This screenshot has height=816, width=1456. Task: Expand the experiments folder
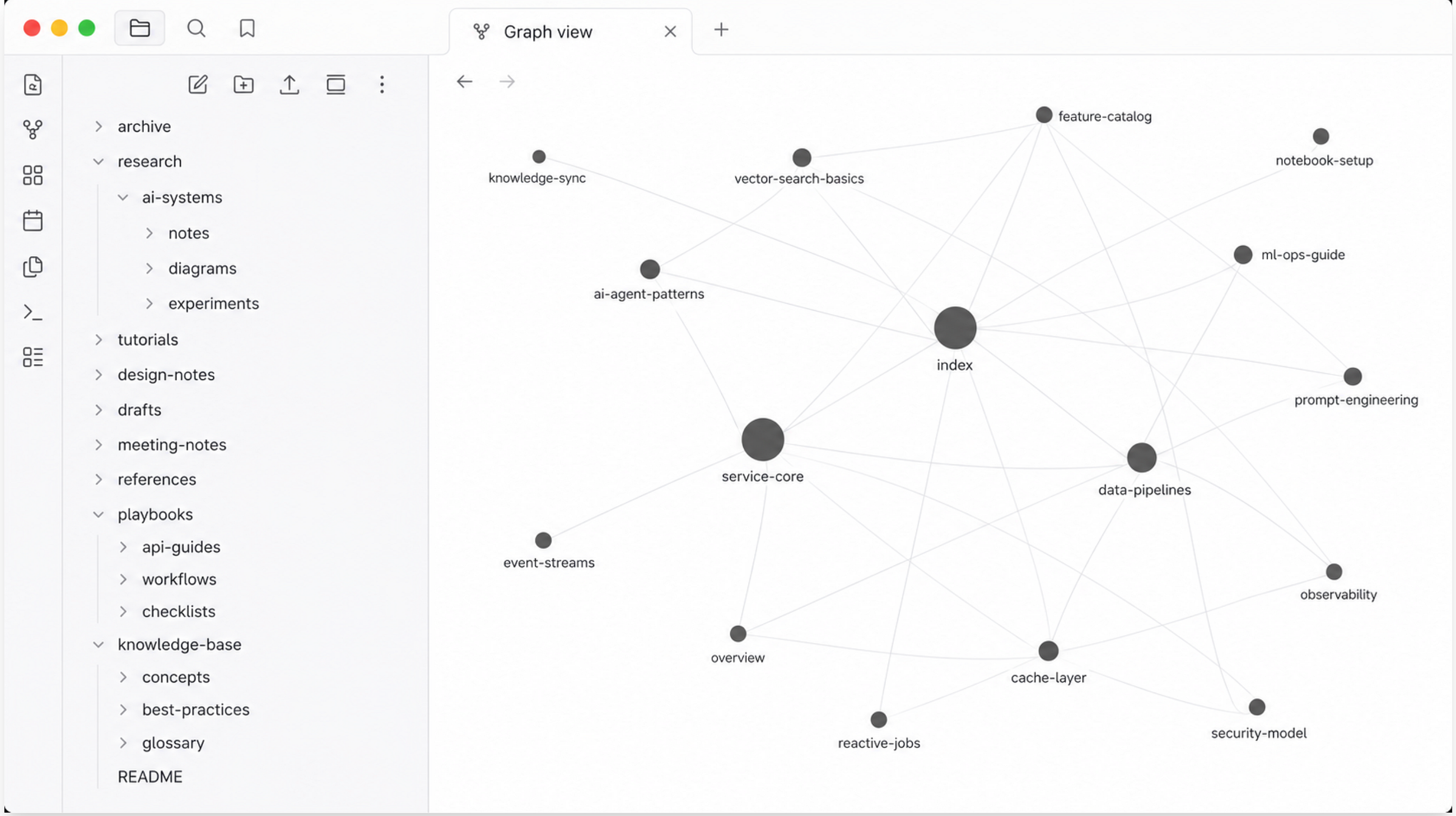pyautogui.click(x=149, y=304)
